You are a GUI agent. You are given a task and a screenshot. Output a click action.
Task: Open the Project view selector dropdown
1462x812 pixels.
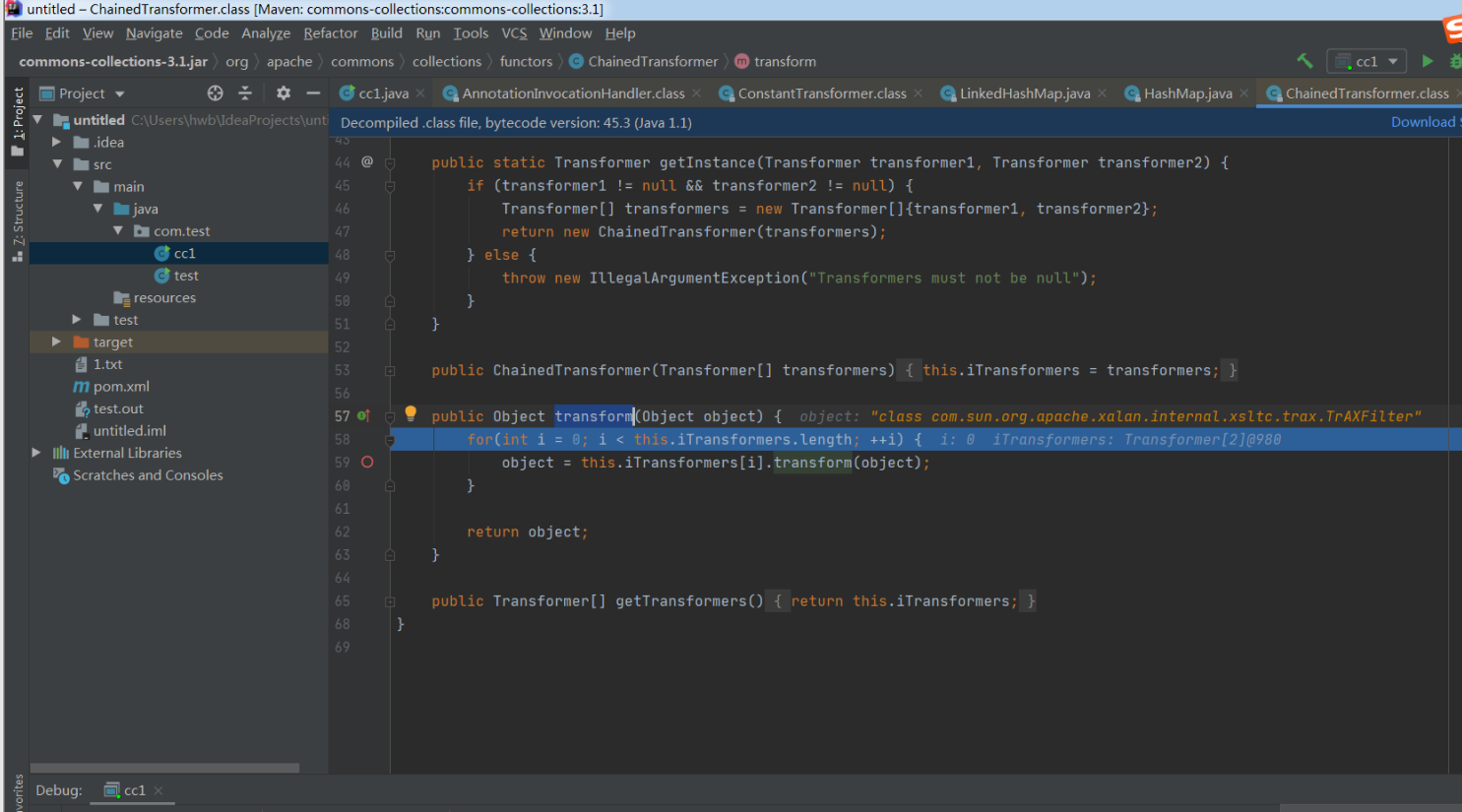point(83,94)
